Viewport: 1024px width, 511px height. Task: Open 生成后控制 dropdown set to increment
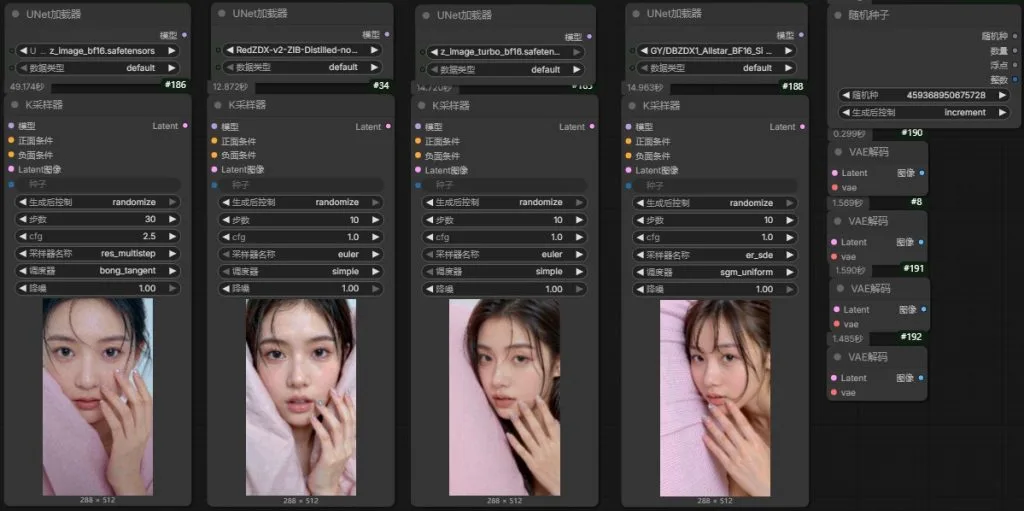(923, 112)
